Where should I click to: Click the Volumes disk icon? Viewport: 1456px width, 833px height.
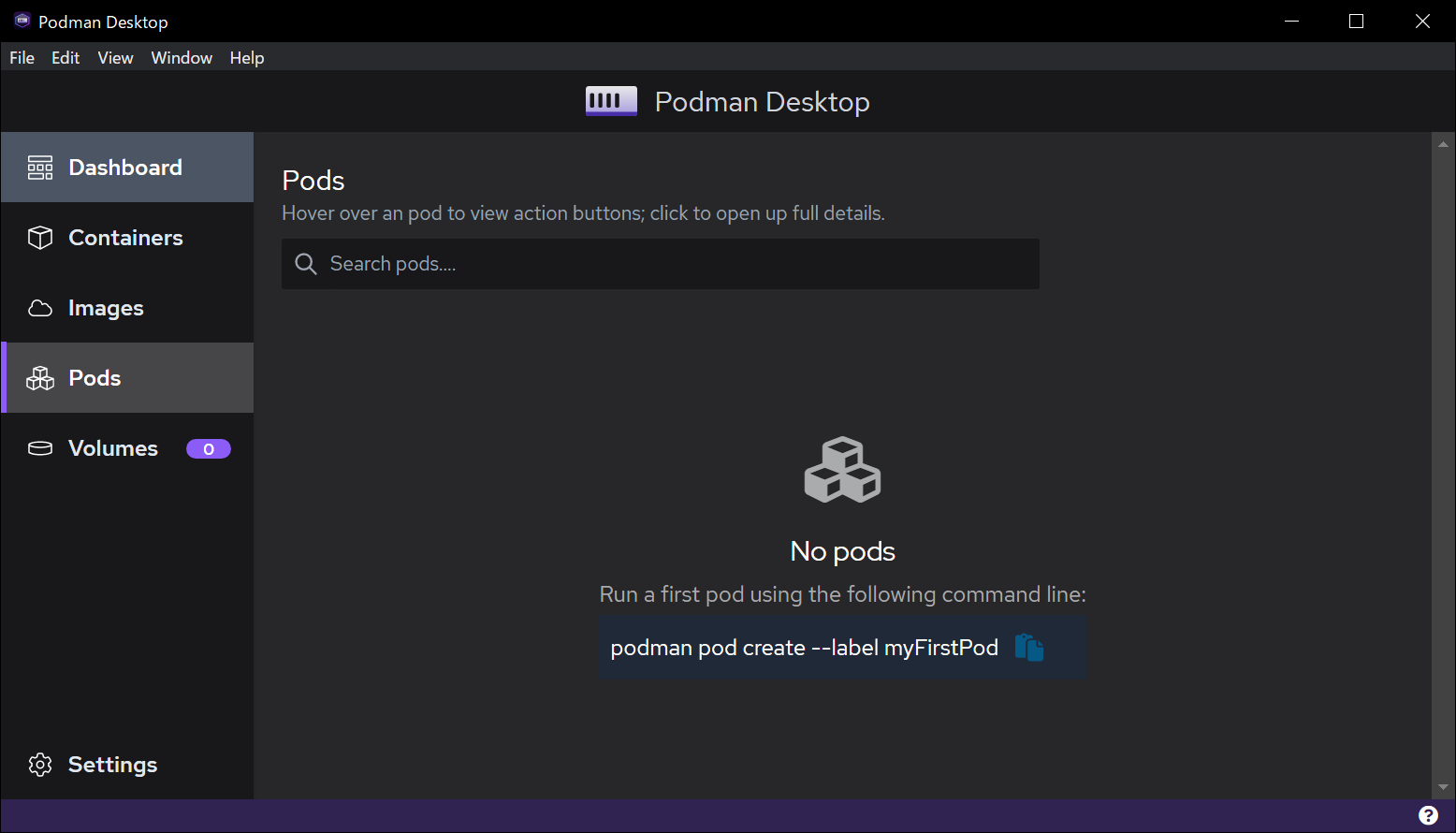tap(40, 448)
